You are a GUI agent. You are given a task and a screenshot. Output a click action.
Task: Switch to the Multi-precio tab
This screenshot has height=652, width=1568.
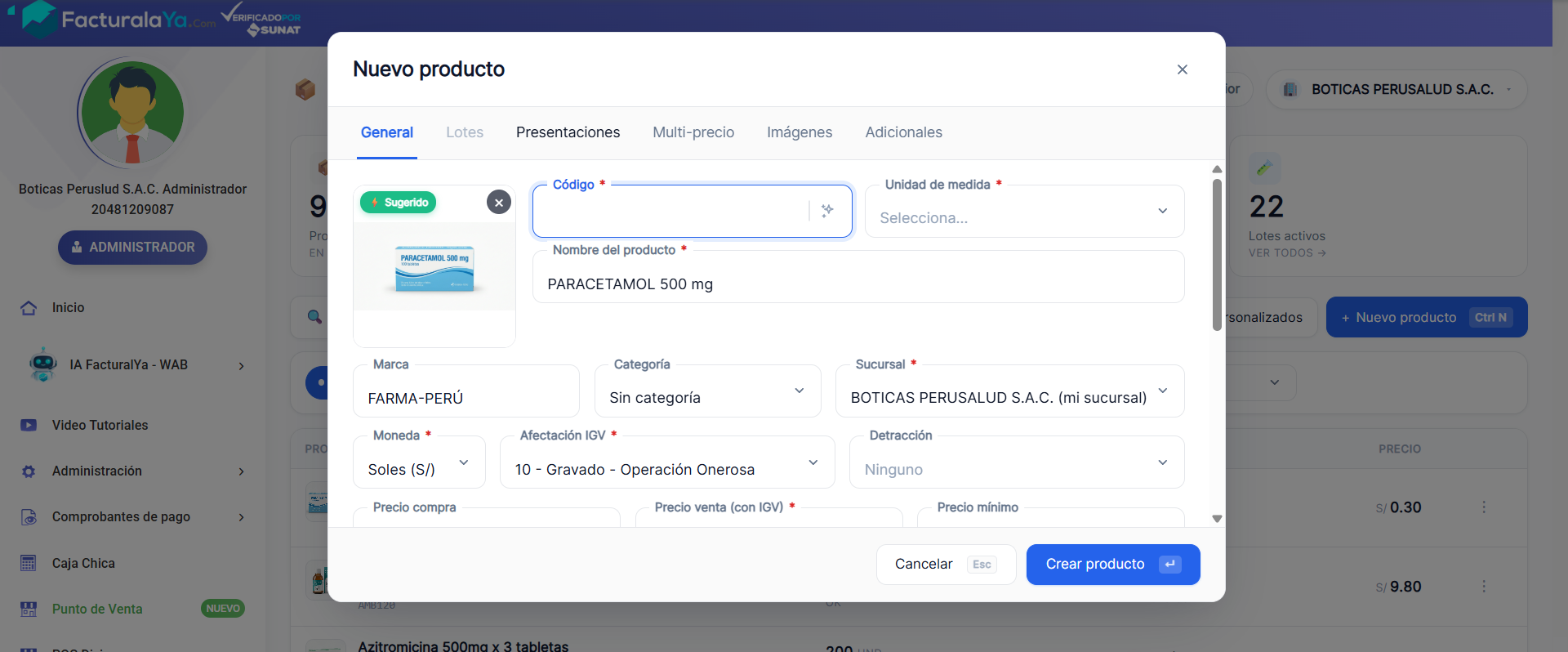693,132
